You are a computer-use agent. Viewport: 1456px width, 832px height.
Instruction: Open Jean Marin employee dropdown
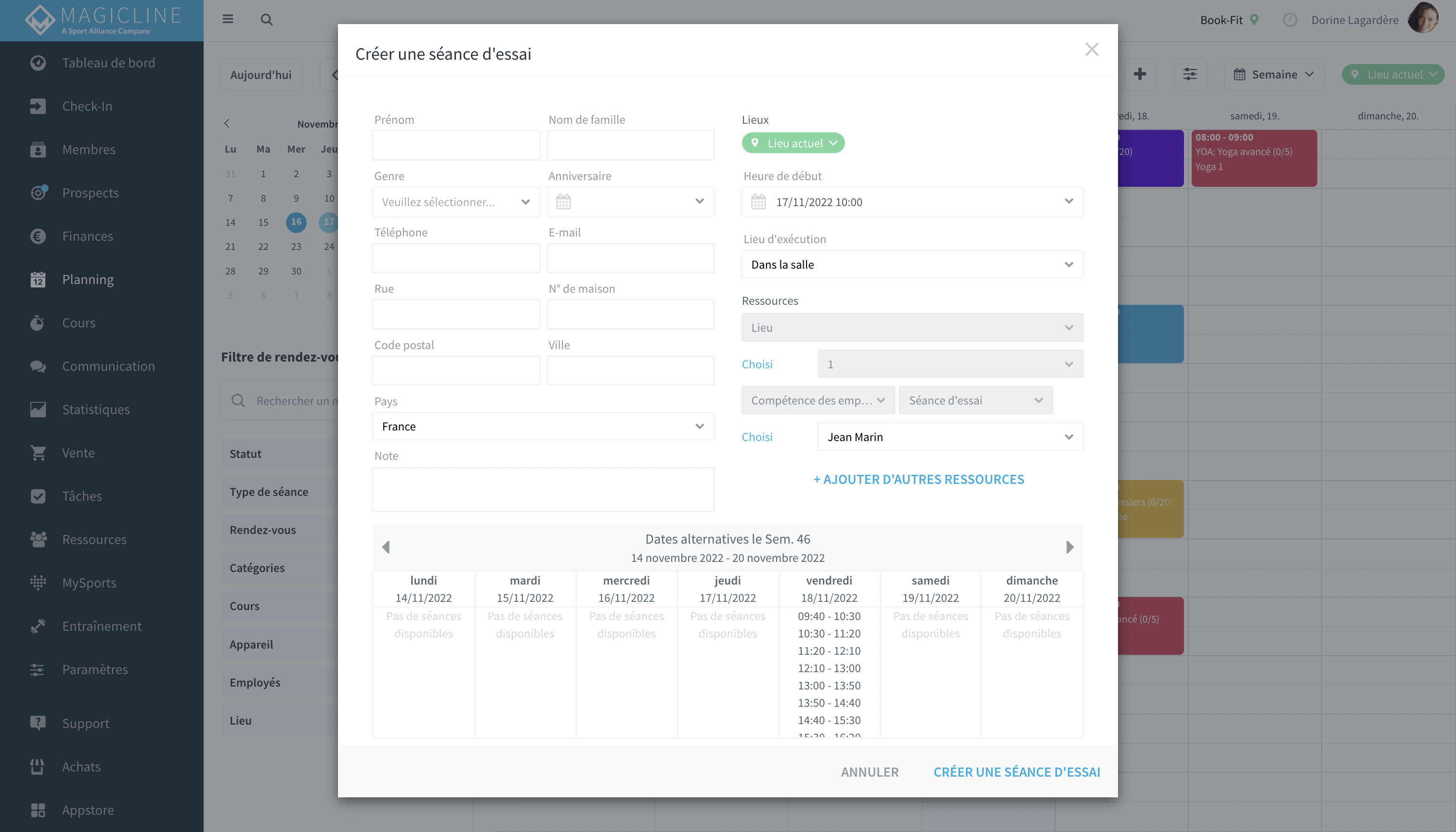coord(949,437)
